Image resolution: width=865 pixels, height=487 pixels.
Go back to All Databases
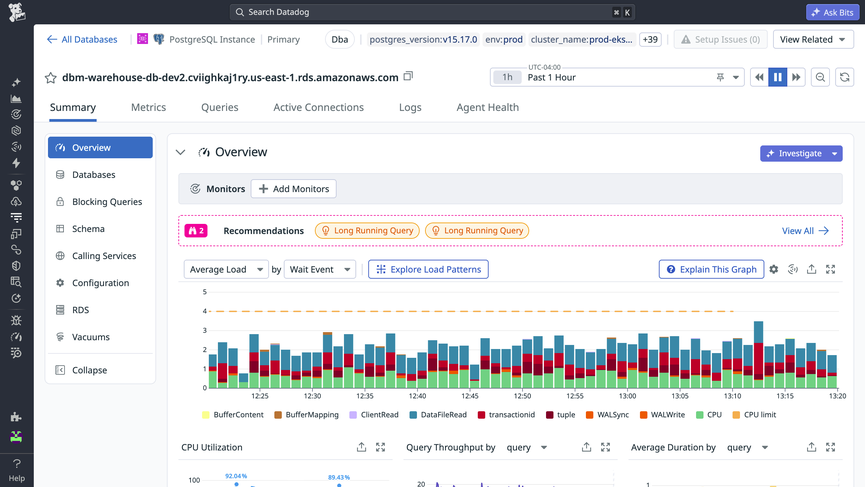point(82,40)
